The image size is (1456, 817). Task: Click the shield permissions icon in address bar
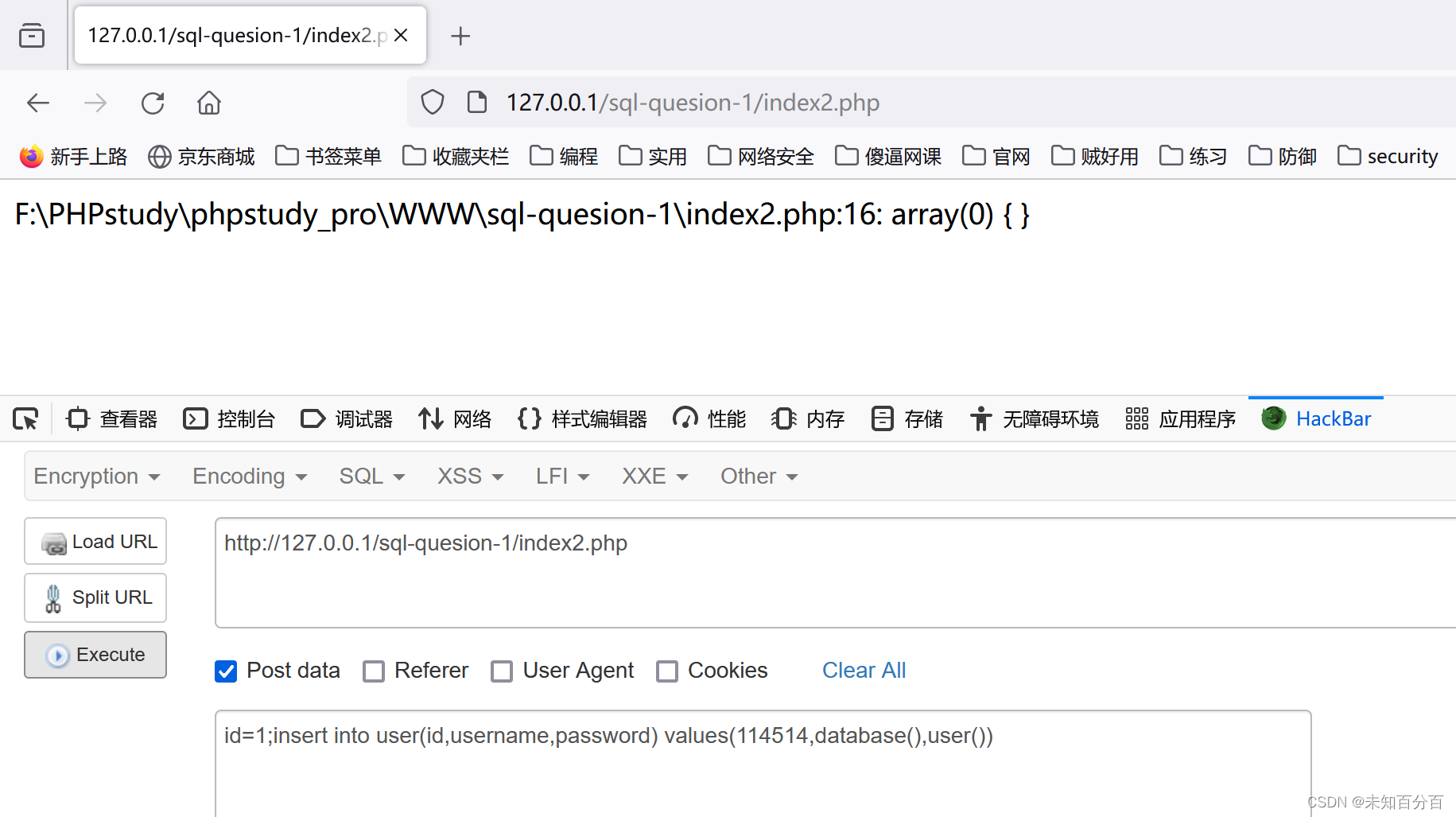(432, 102)
